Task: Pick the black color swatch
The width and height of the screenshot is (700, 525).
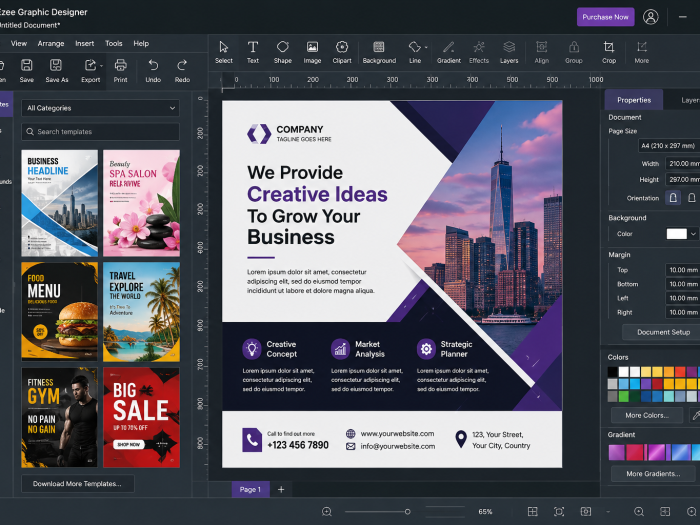Action: [612, 372]
